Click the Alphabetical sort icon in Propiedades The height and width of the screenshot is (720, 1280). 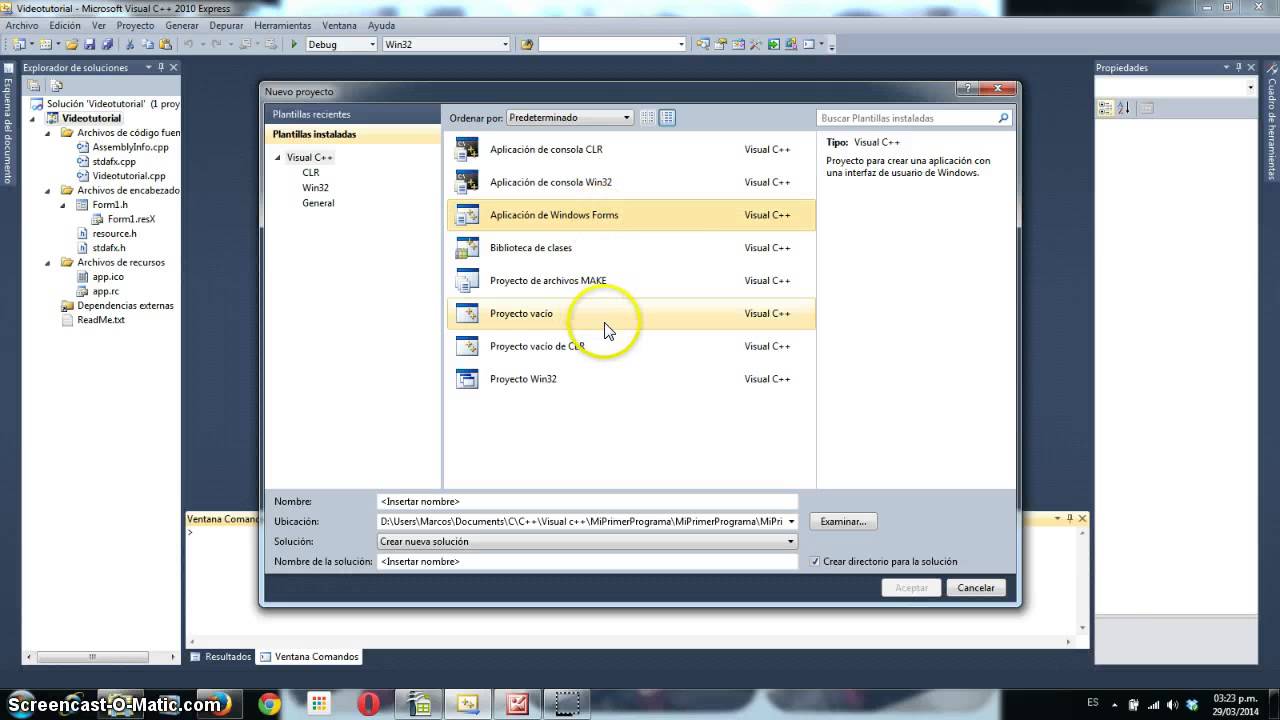coord(1123,108)
